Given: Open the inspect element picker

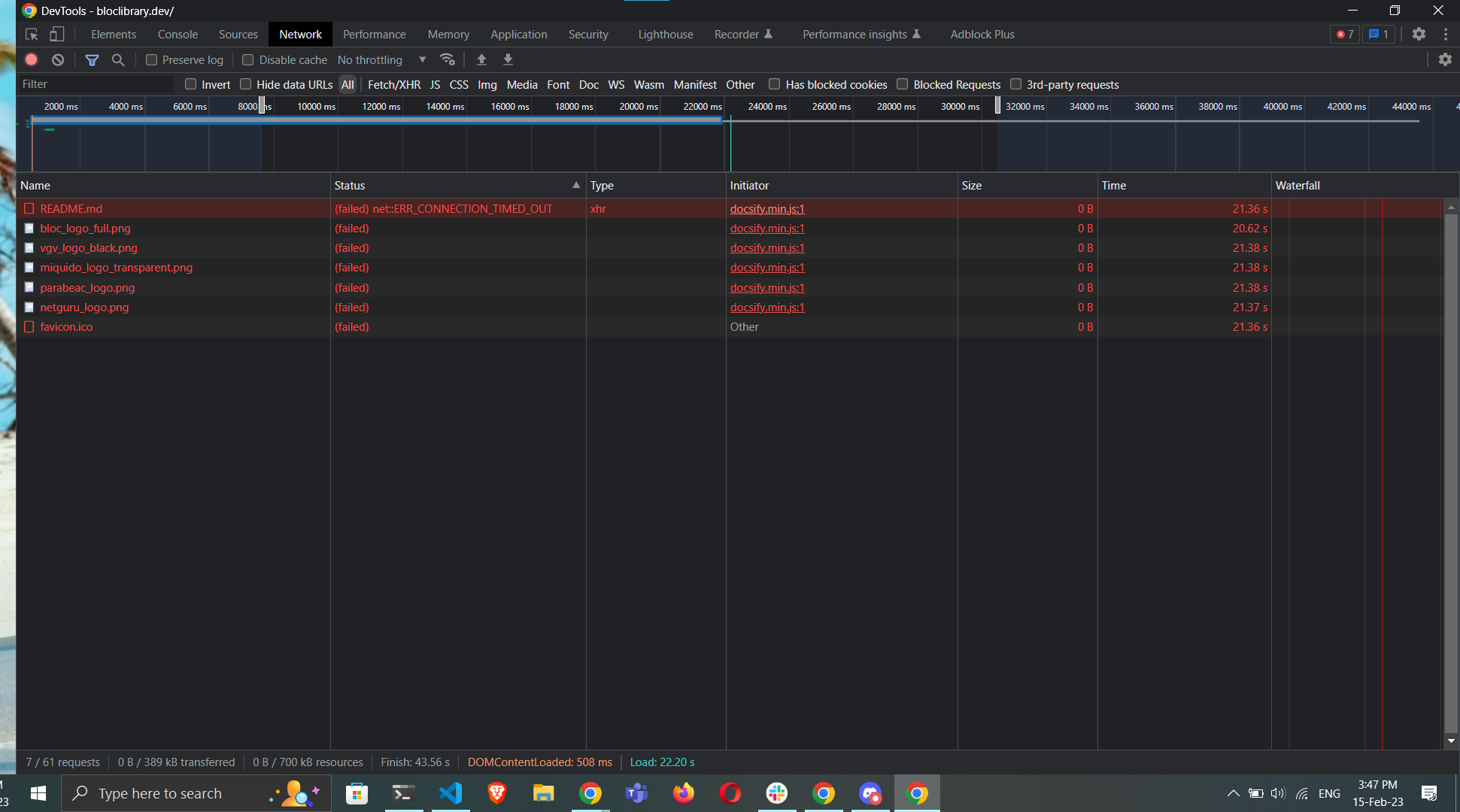Looking at the screenshot, I should click(x=31, y=34).
